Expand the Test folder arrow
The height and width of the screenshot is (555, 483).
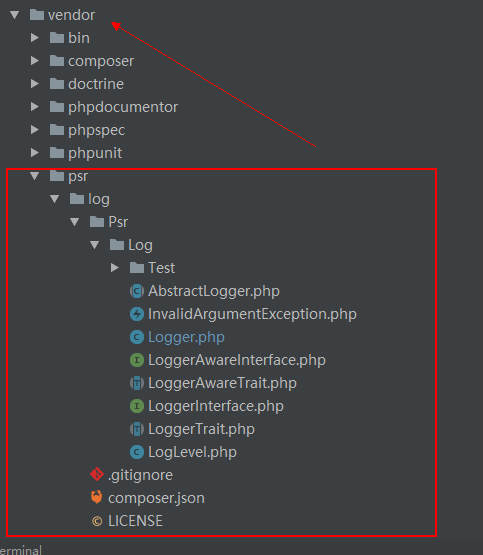pos(115,268)
